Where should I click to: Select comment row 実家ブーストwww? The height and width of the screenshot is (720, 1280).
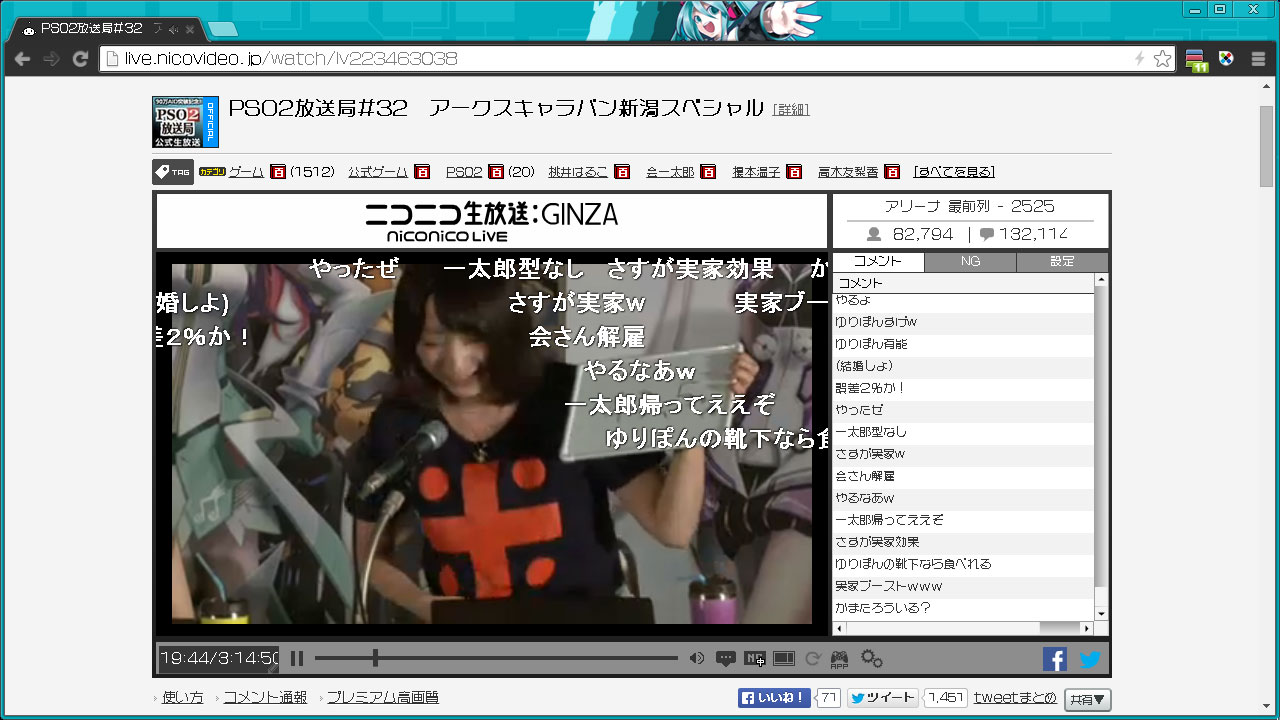[963, 586]
